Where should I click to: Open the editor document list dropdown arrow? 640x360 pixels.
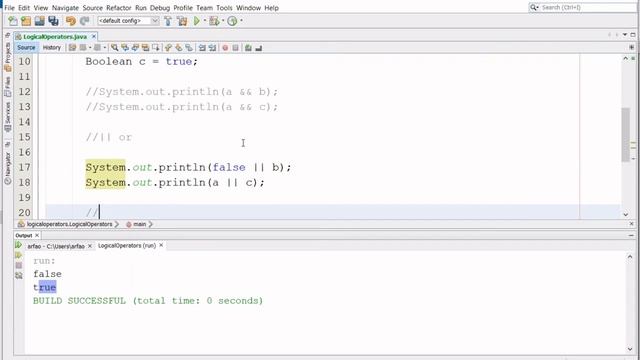coord(625,35)
